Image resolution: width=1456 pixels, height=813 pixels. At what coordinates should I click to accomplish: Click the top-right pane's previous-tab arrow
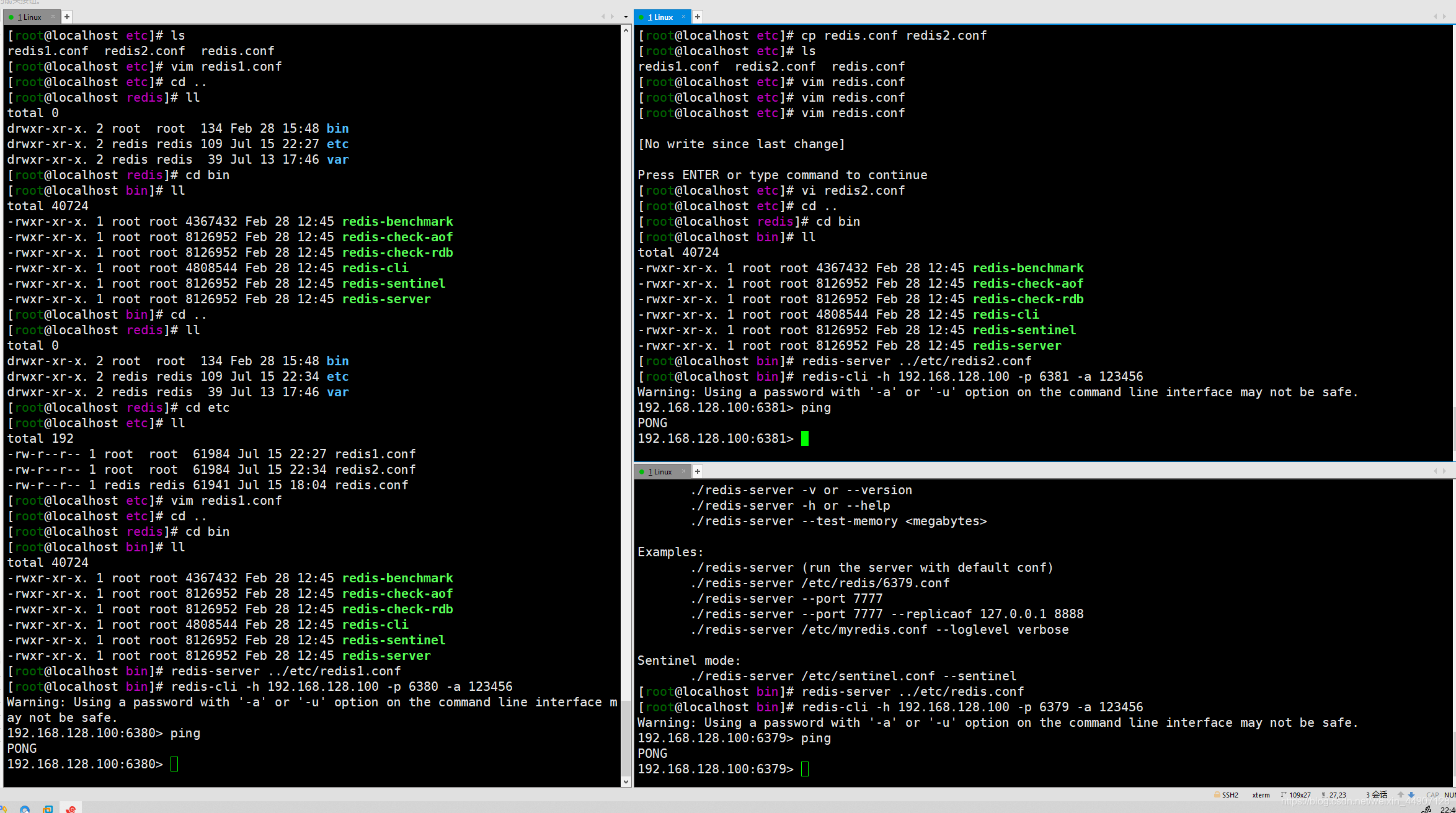click(x=1435, y=17)
